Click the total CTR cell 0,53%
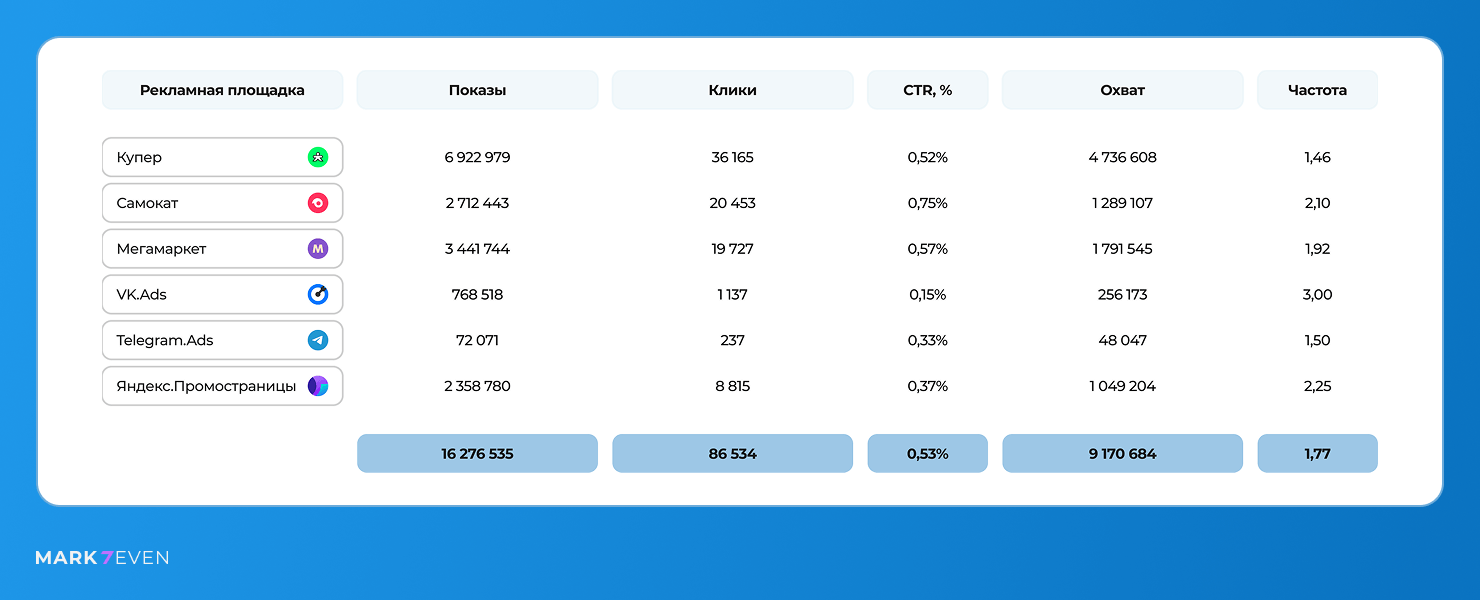The width and height of the screenshot is (1480, 600). click(x=927, y=454)
